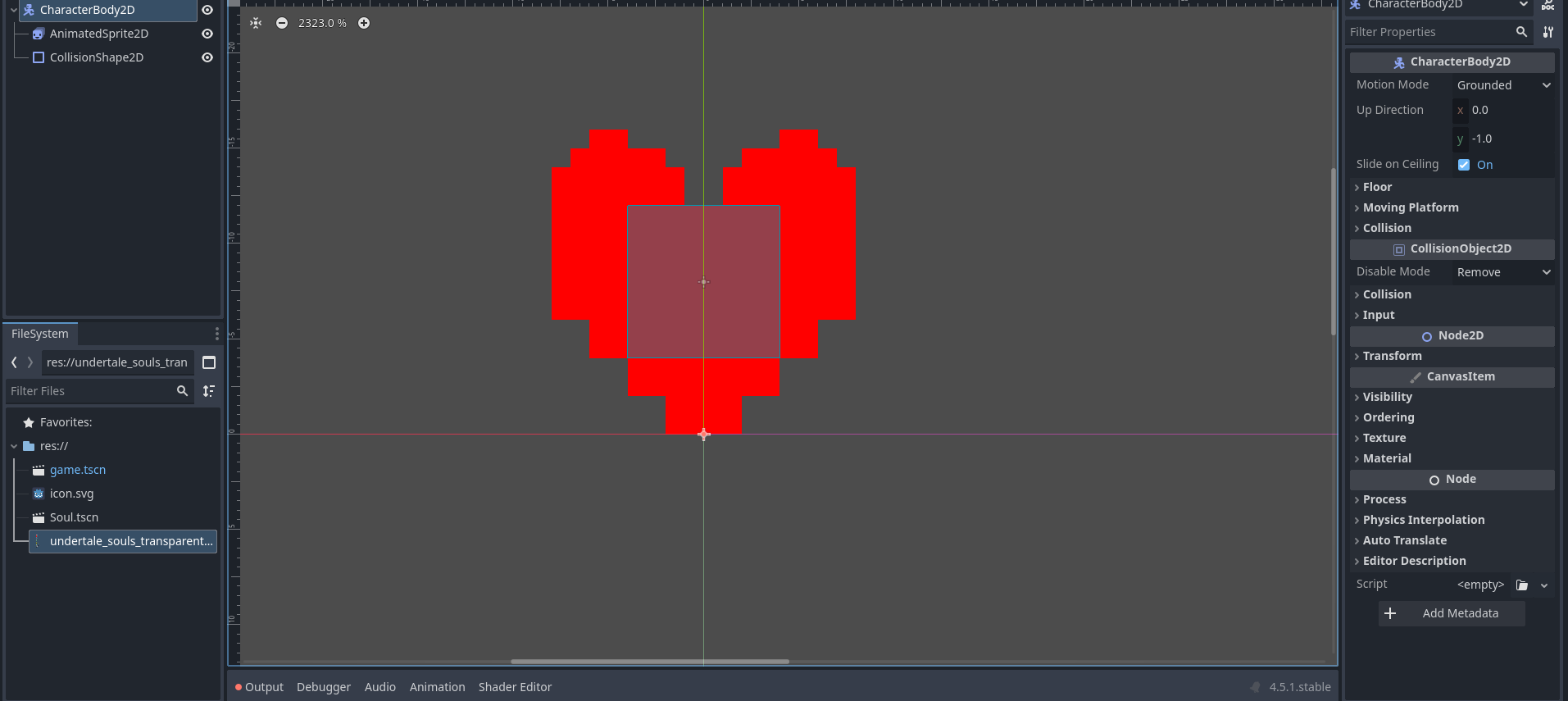Click the red Output error indicator dot
Image resolution: width=1568 pixels, height=701 pixels.
(239, 687)
